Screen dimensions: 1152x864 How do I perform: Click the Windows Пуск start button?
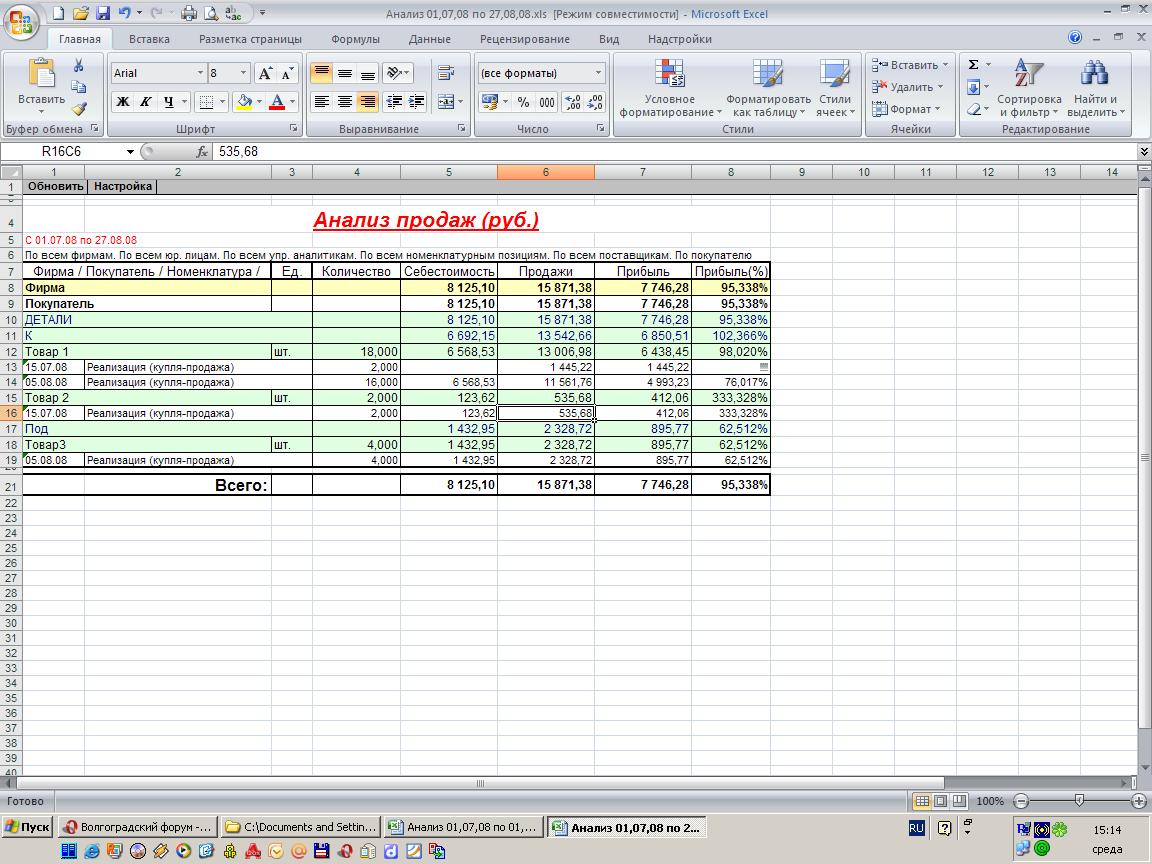27,827
